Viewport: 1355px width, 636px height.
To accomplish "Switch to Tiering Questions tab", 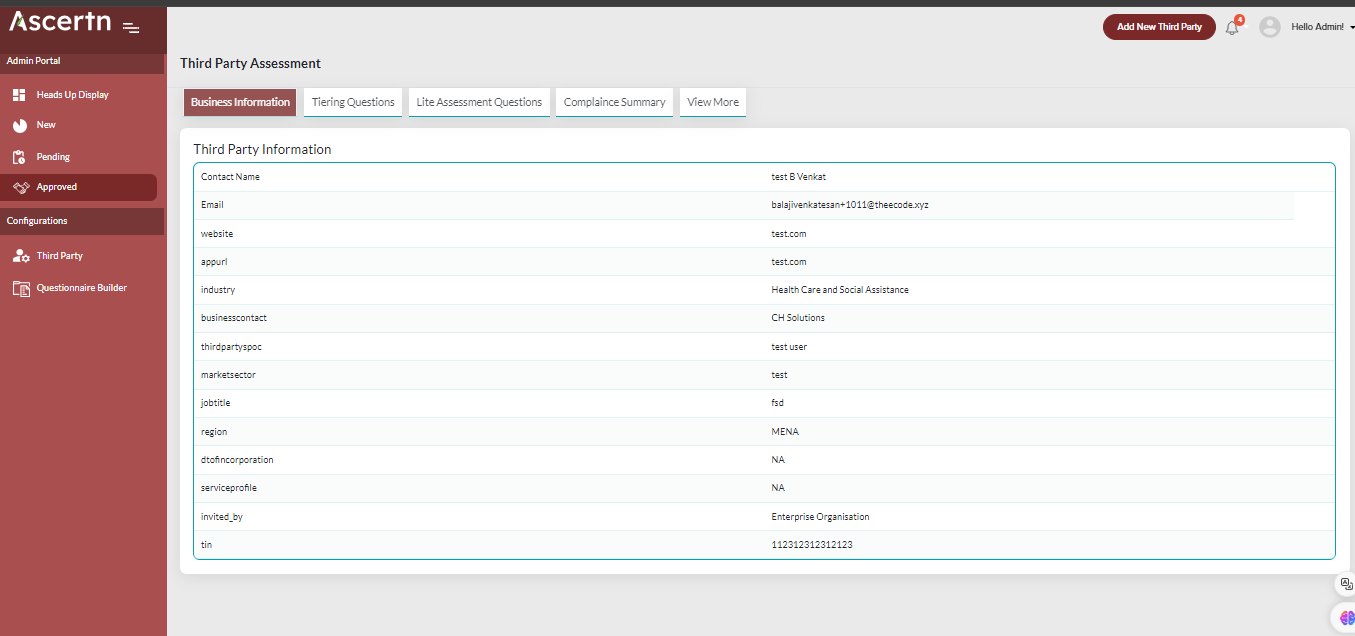I will [353, 102].
